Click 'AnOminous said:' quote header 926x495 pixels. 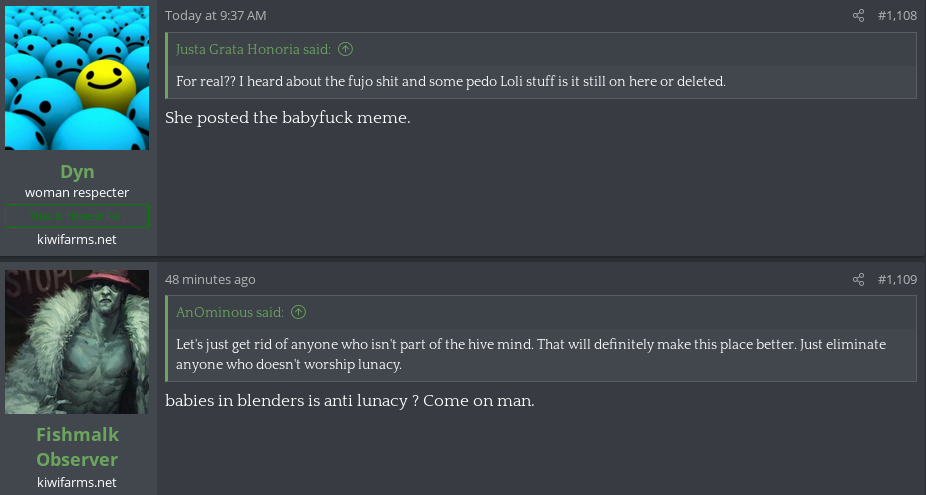[230, 312]
